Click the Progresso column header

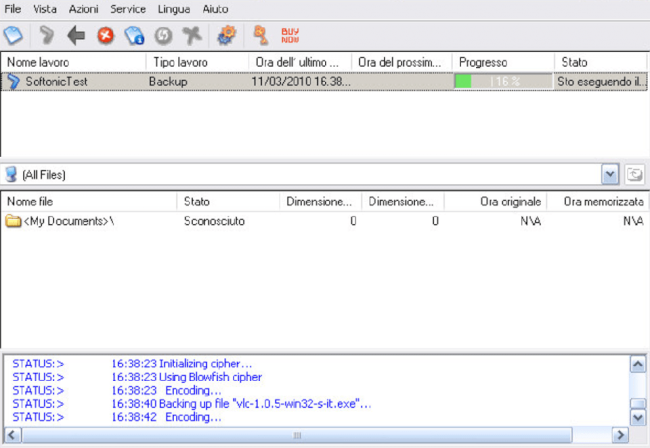(x=503, y=62)
